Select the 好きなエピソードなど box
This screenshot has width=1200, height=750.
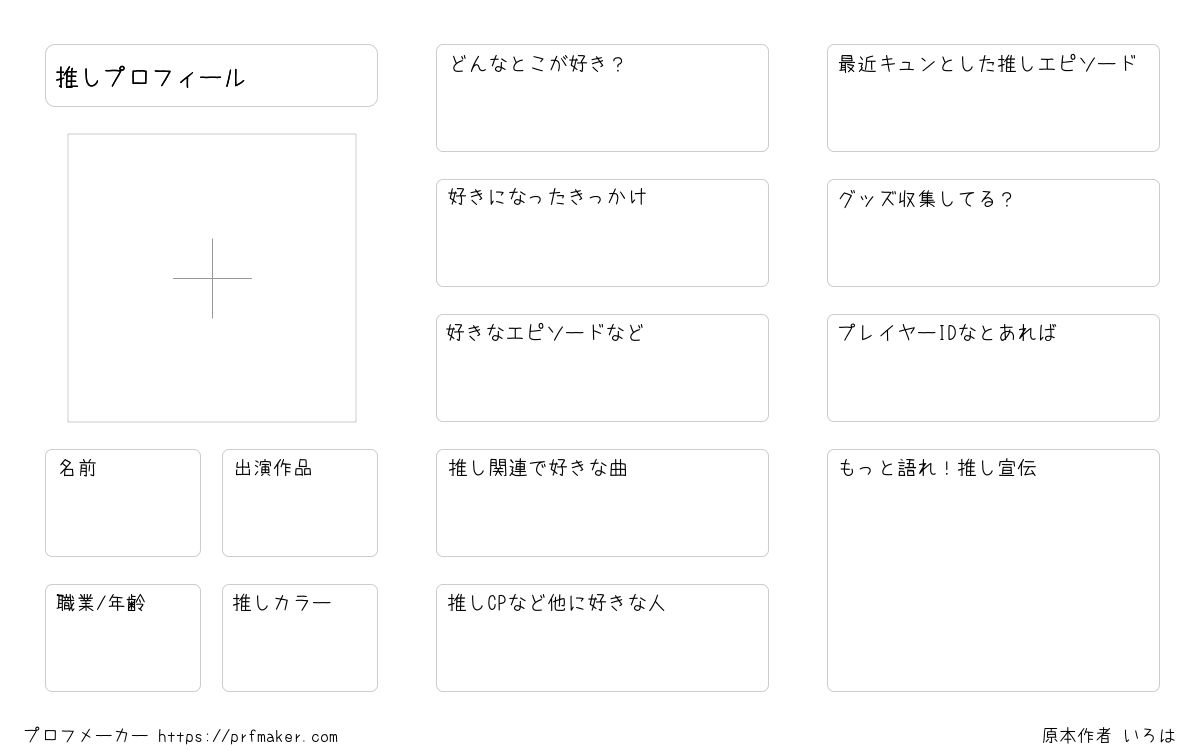point(602,368)
